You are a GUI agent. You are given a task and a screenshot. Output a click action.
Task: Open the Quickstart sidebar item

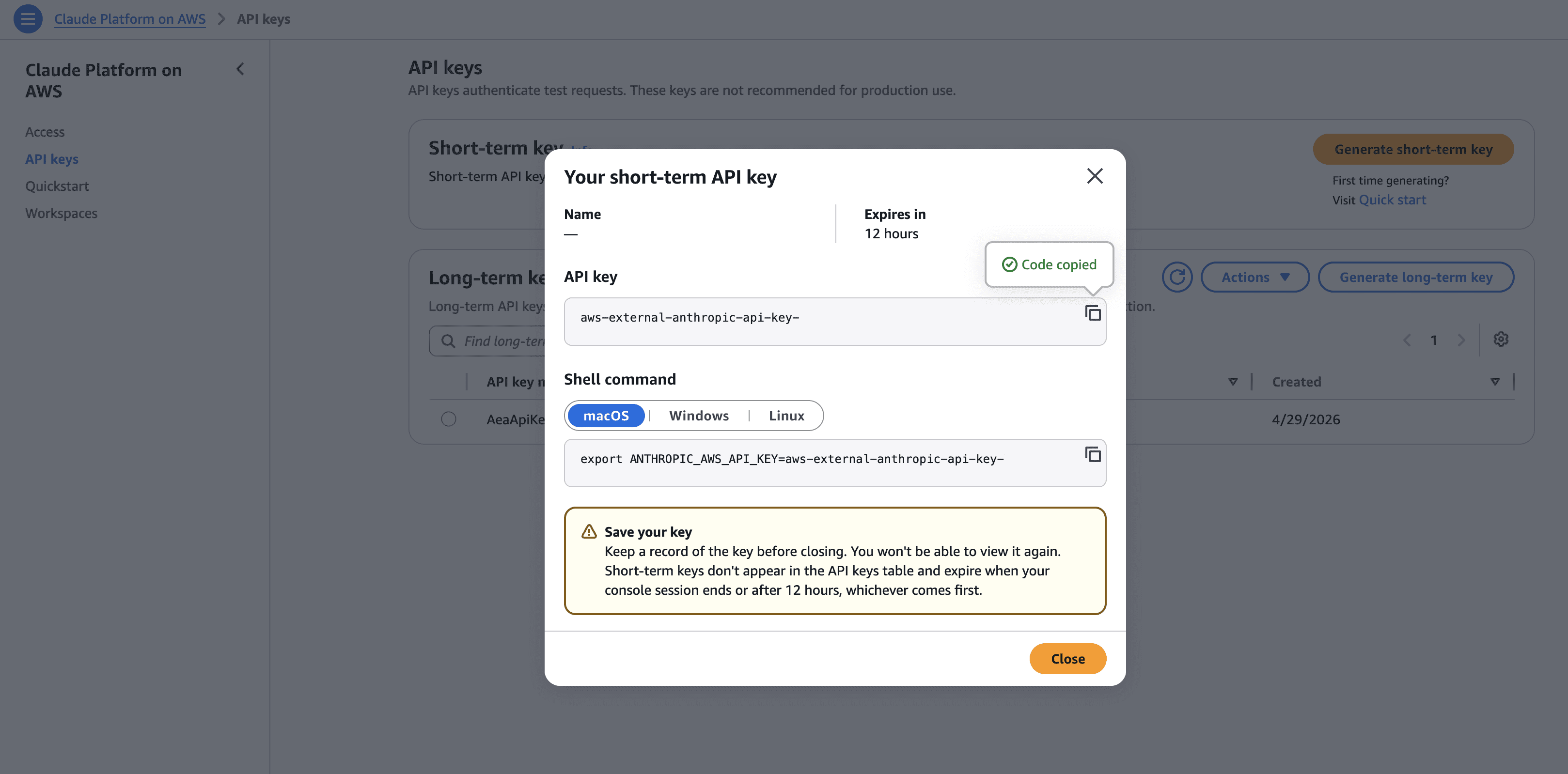click(57, 186)
